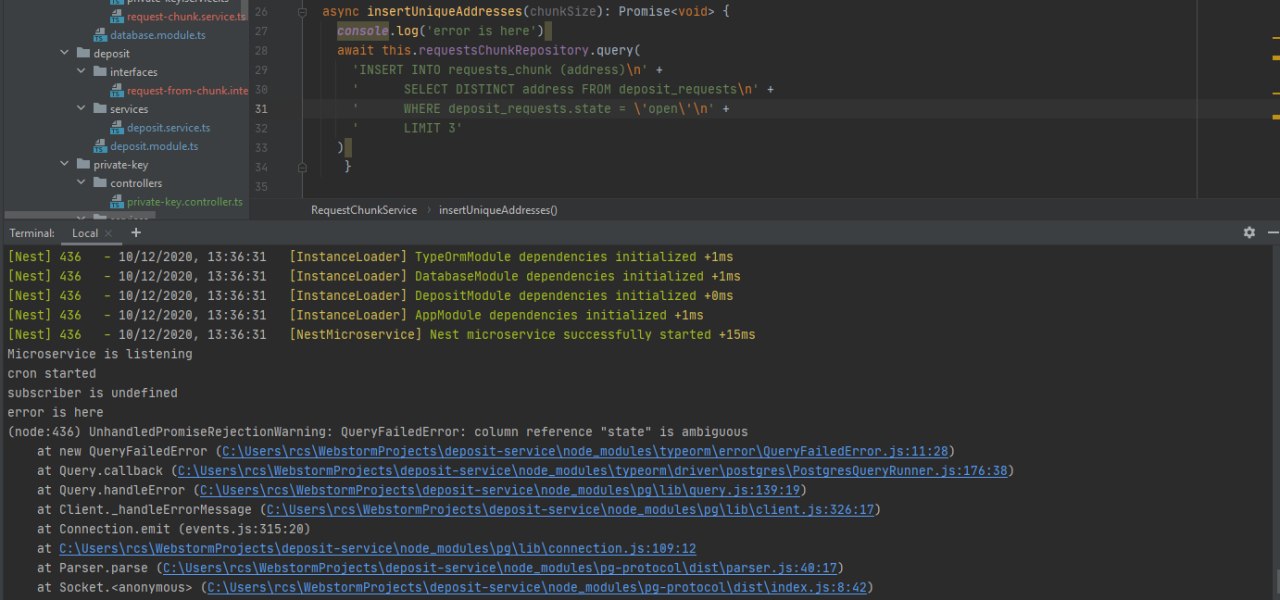Image resolution: width=1280 pixels, height=600 pixels.
Task: Click the database.module.ts file icon
Action: tap(100, 35)
